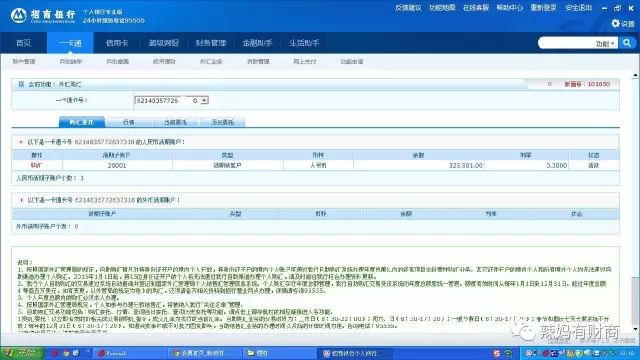
Task: Click the 功能申请 submenu item
Action: pos(352,62)
